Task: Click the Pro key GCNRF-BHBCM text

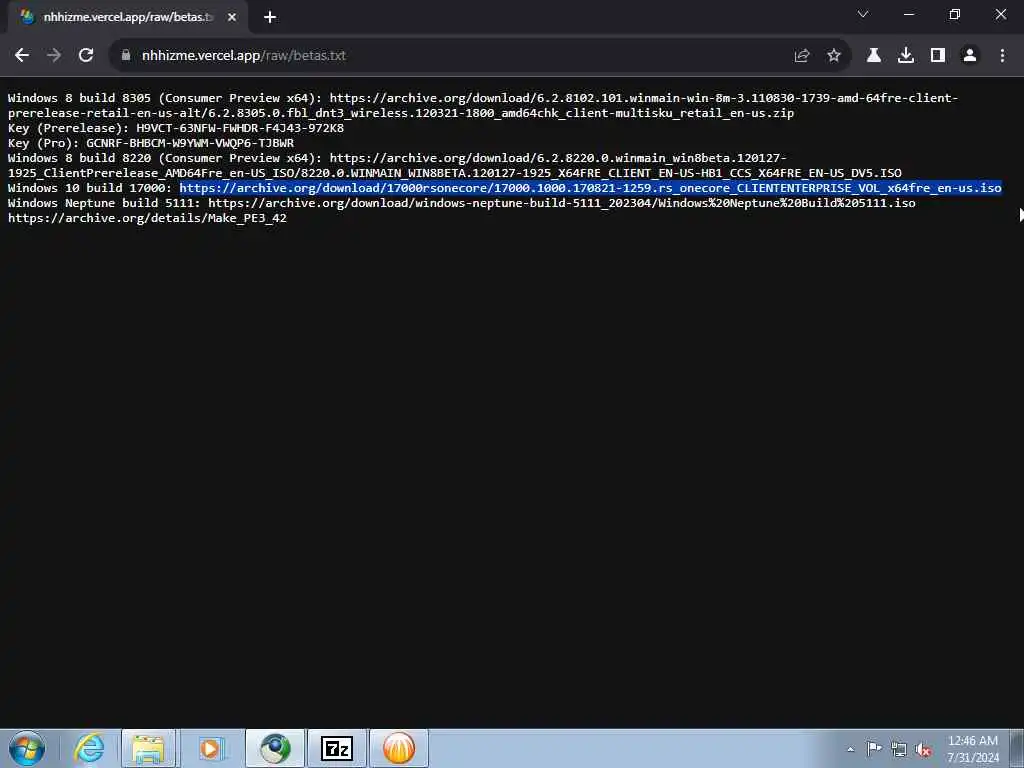Action: coord(190,143)
